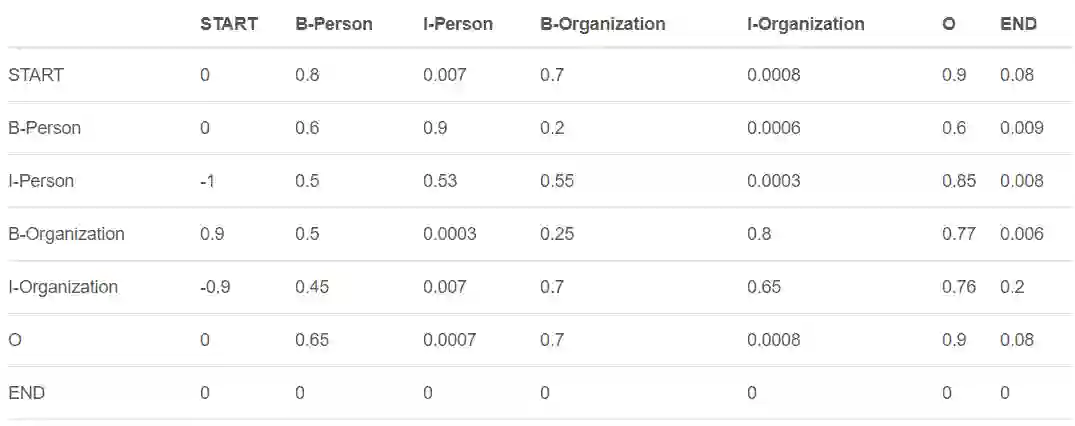Click the B-Organization column header
This screenshot has width=1075, height=426.
[x=602, y=24]
